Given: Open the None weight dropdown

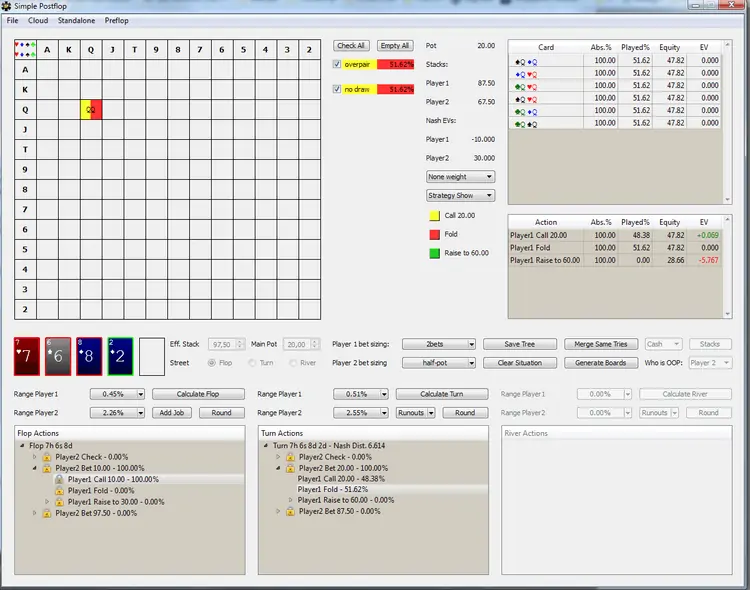Looking at the screenshot, I should (x=460, y=177).
